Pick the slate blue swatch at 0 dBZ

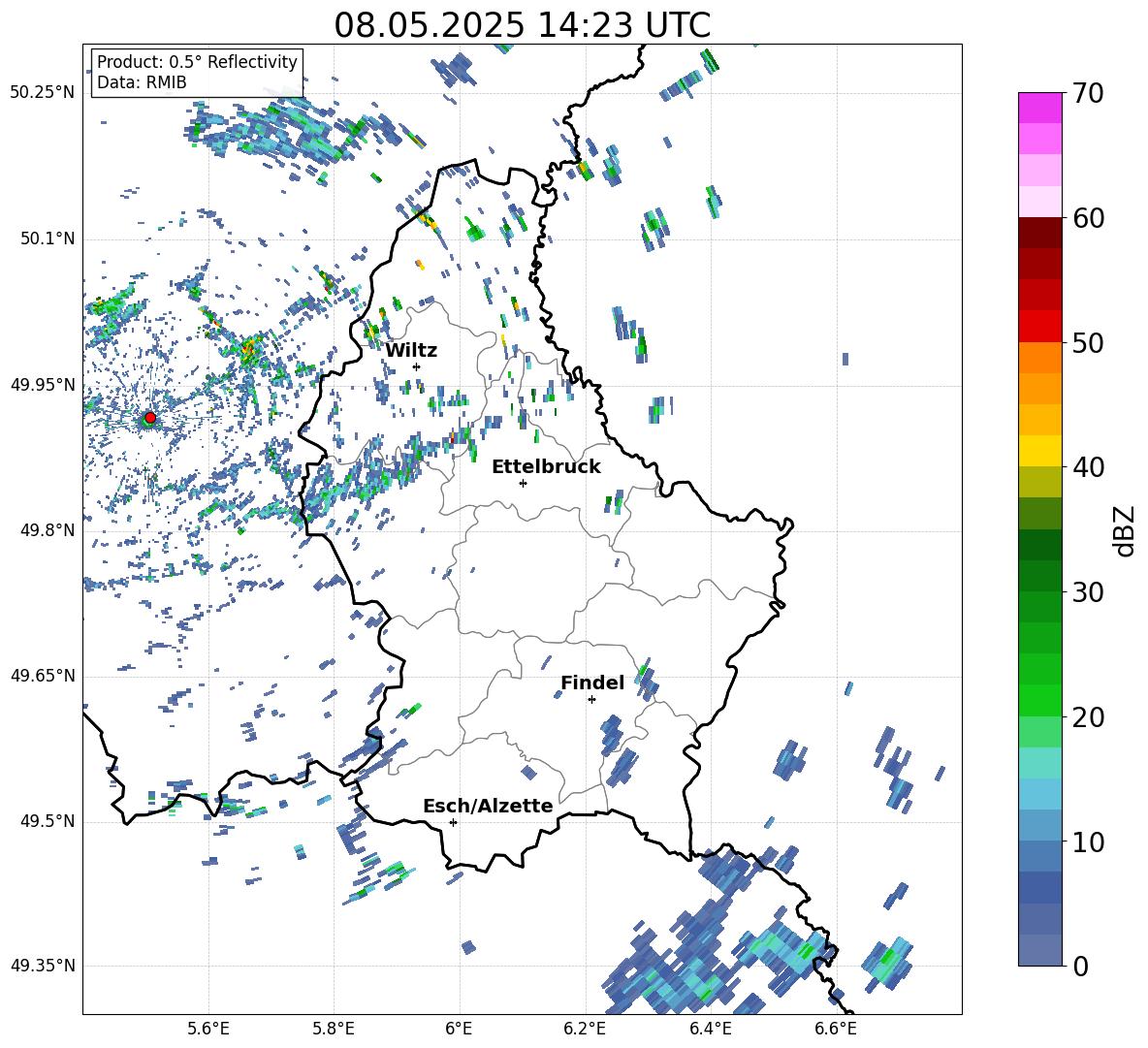tap(1039, 950)
